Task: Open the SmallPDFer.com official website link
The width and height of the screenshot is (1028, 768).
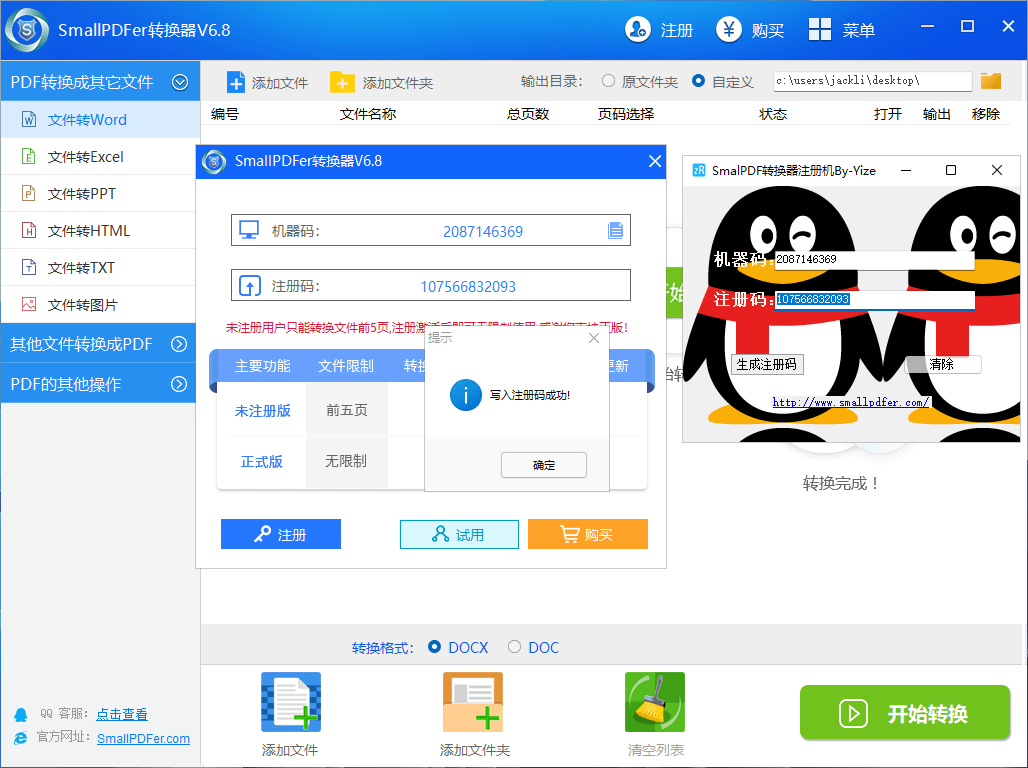Action: pos(144,738)
